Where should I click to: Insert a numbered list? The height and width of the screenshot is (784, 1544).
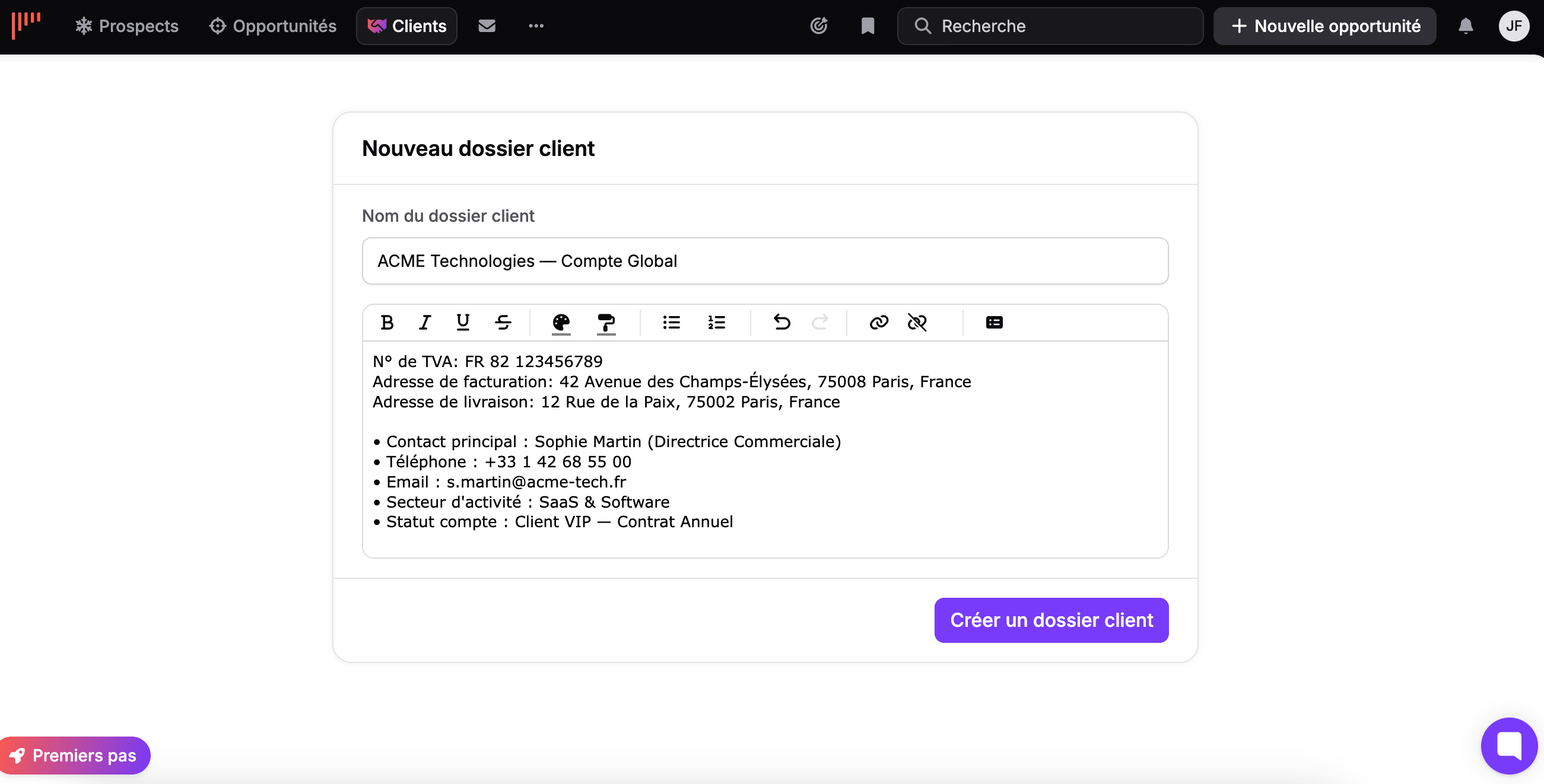coord(716,322)
